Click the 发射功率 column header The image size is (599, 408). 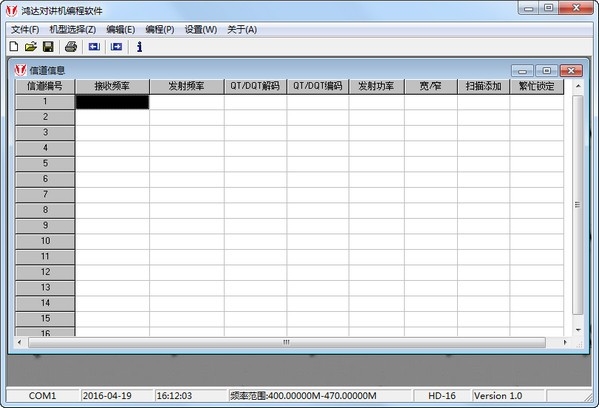(376, 86)
